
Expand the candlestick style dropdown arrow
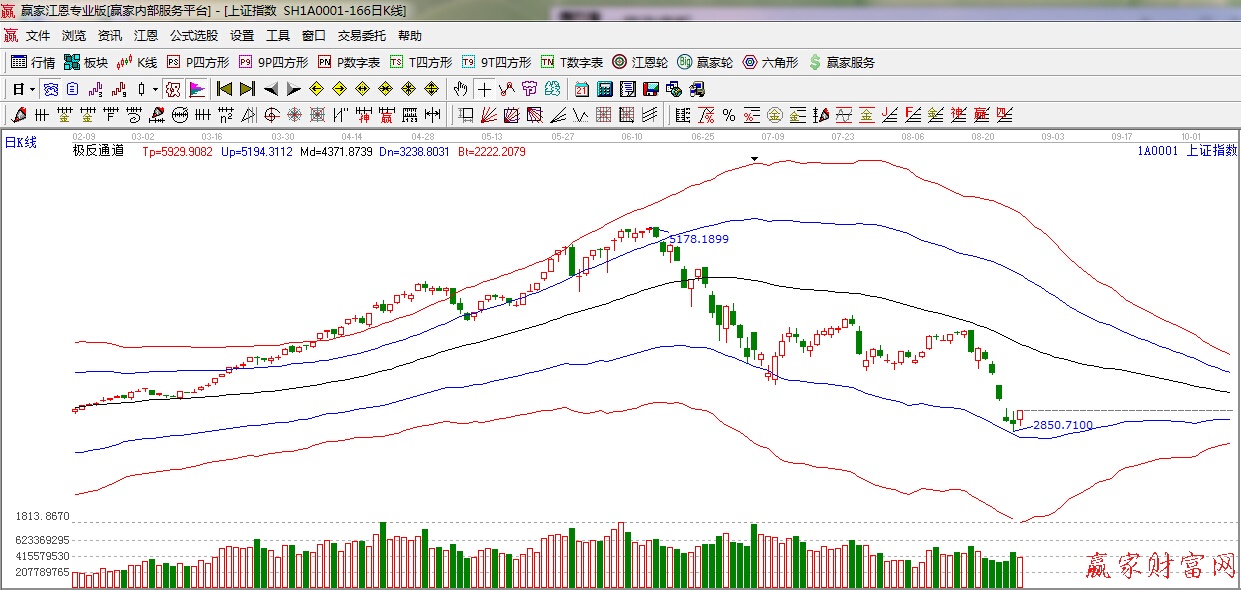pos(155,89)
